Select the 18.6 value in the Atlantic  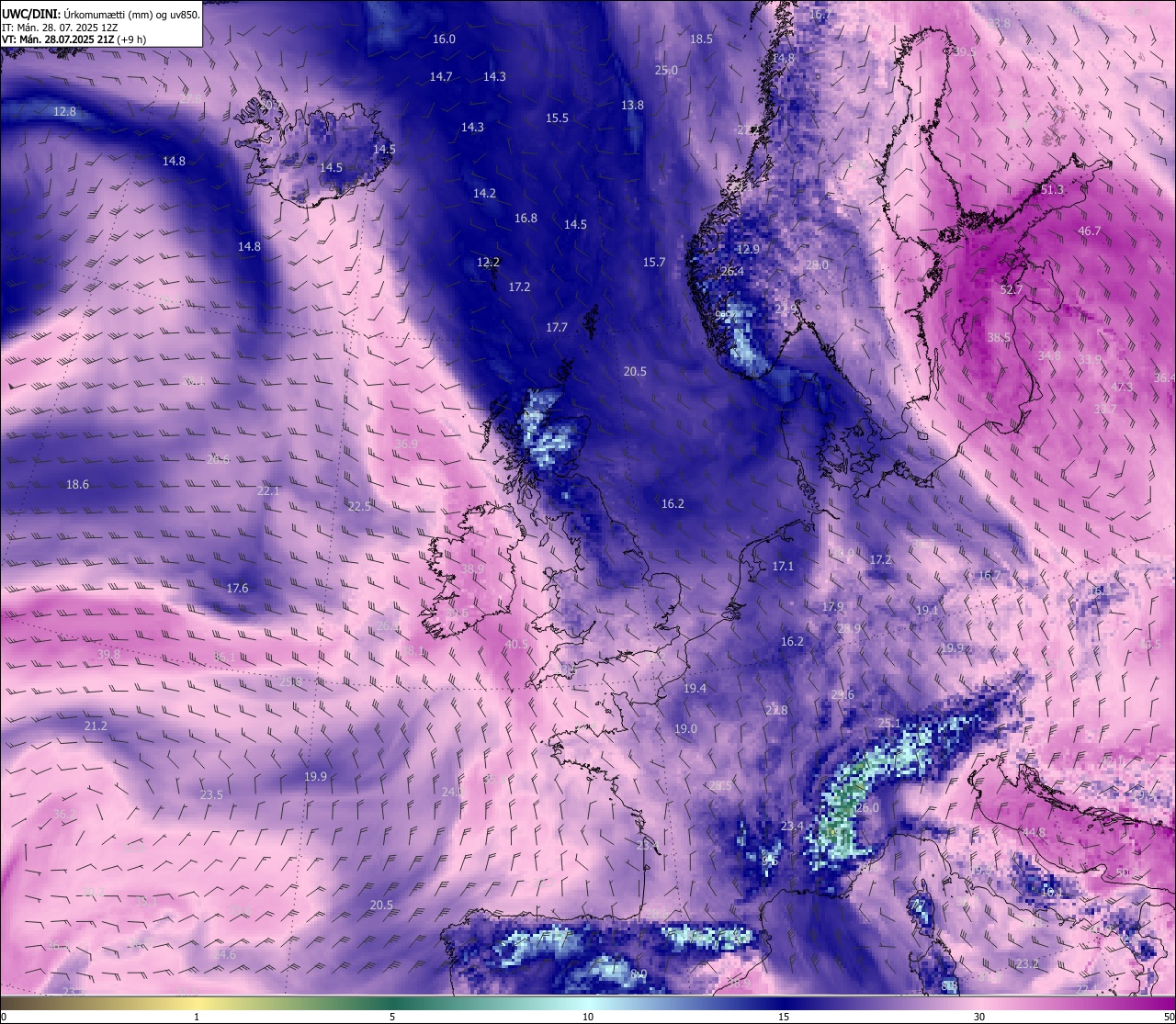point(77,484)
